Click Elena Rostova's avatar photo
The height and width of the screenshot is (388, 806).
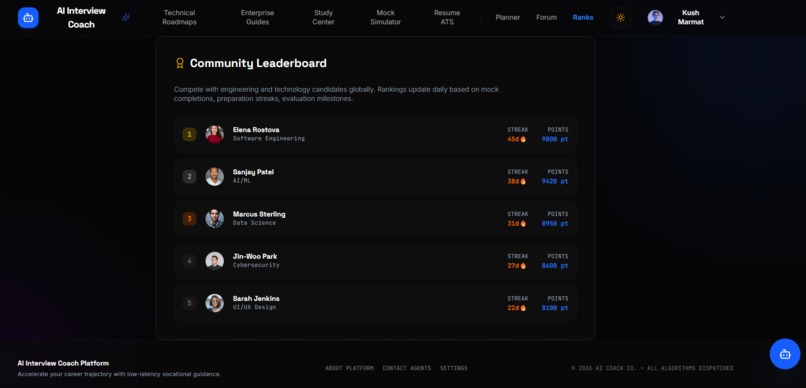(214, 135)
